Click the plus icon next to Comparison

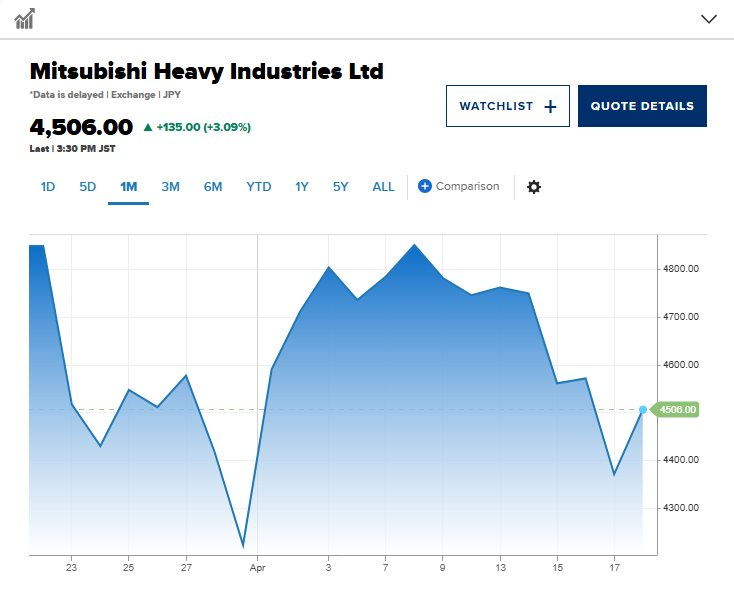tap(424, 186)
